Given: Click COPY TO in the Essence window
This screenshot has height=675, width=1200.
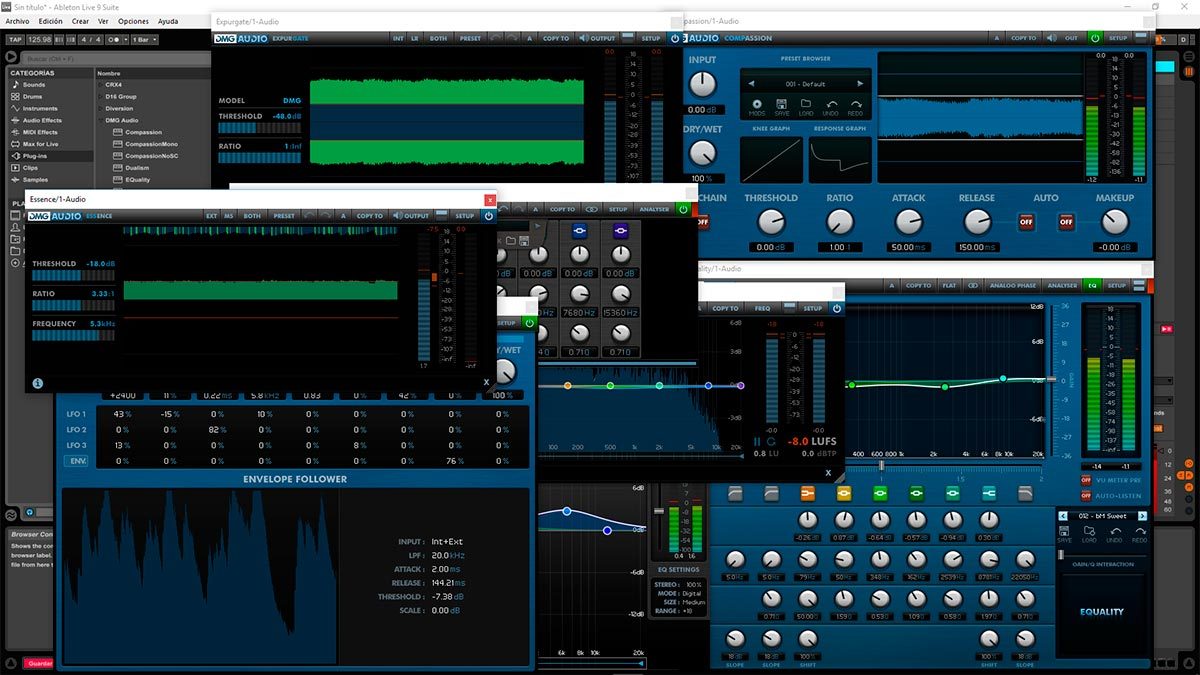Looking at the screenshot, I should click(370, 216).
